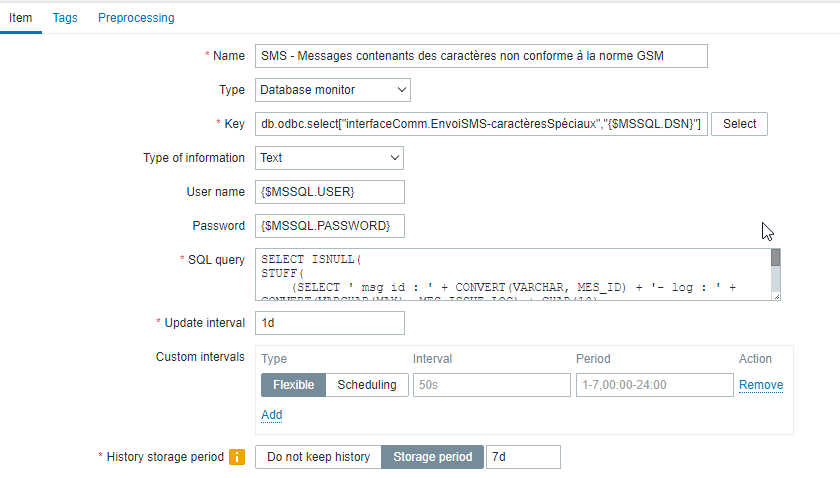Expand Type of information dropdown

pos(329,158)
